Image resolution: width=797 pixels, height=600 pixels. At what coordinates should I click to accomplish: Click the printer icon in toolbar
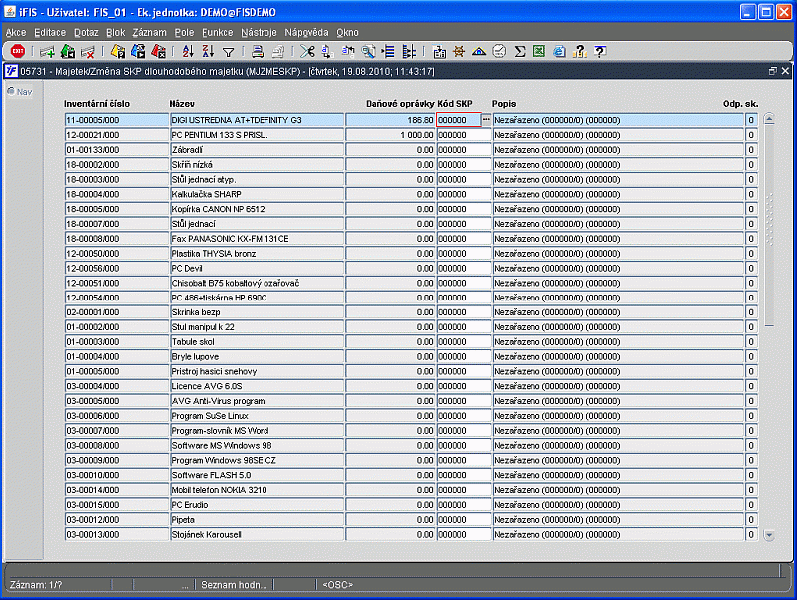coord(258,51)
